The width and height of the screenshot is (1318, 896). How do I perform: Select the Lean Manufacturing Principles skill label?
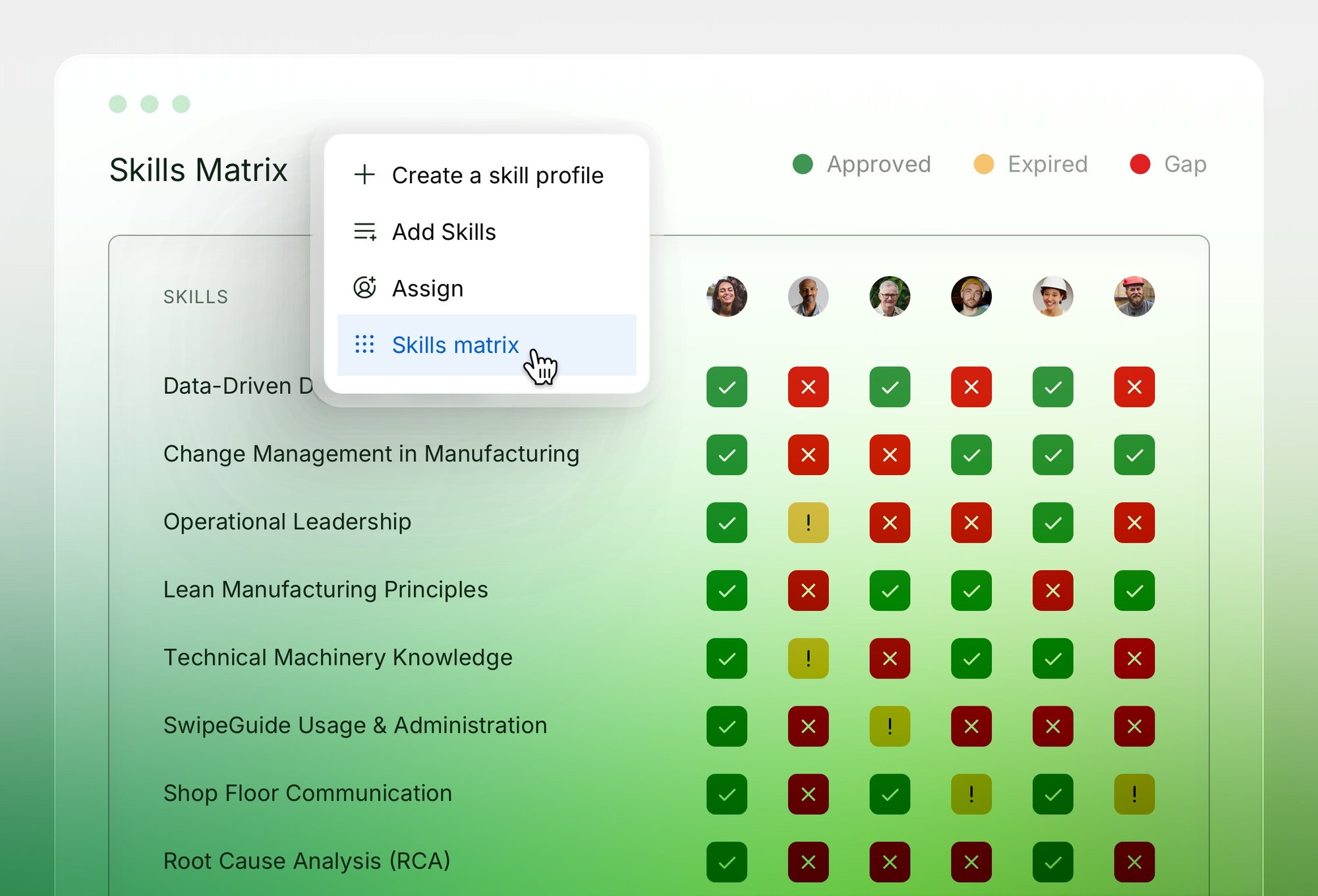[x=326, y=590]
